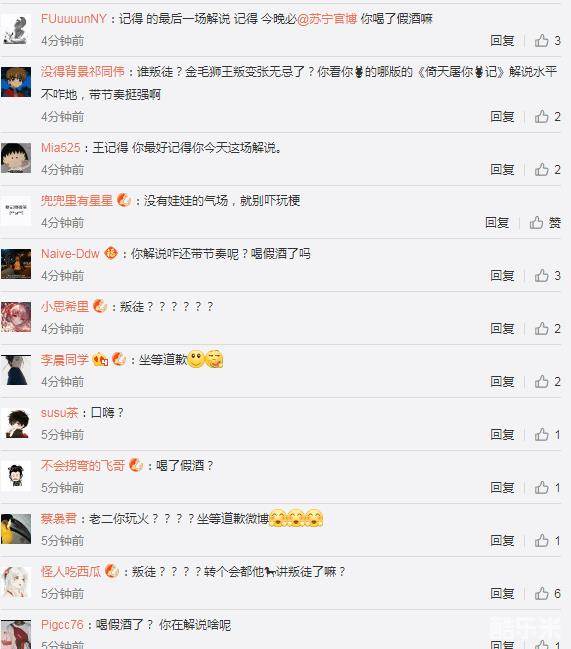Thumbs-up 蔡桑君's comment
The height and width of the screenshot is (649, 571).
(x=541, y=541)
